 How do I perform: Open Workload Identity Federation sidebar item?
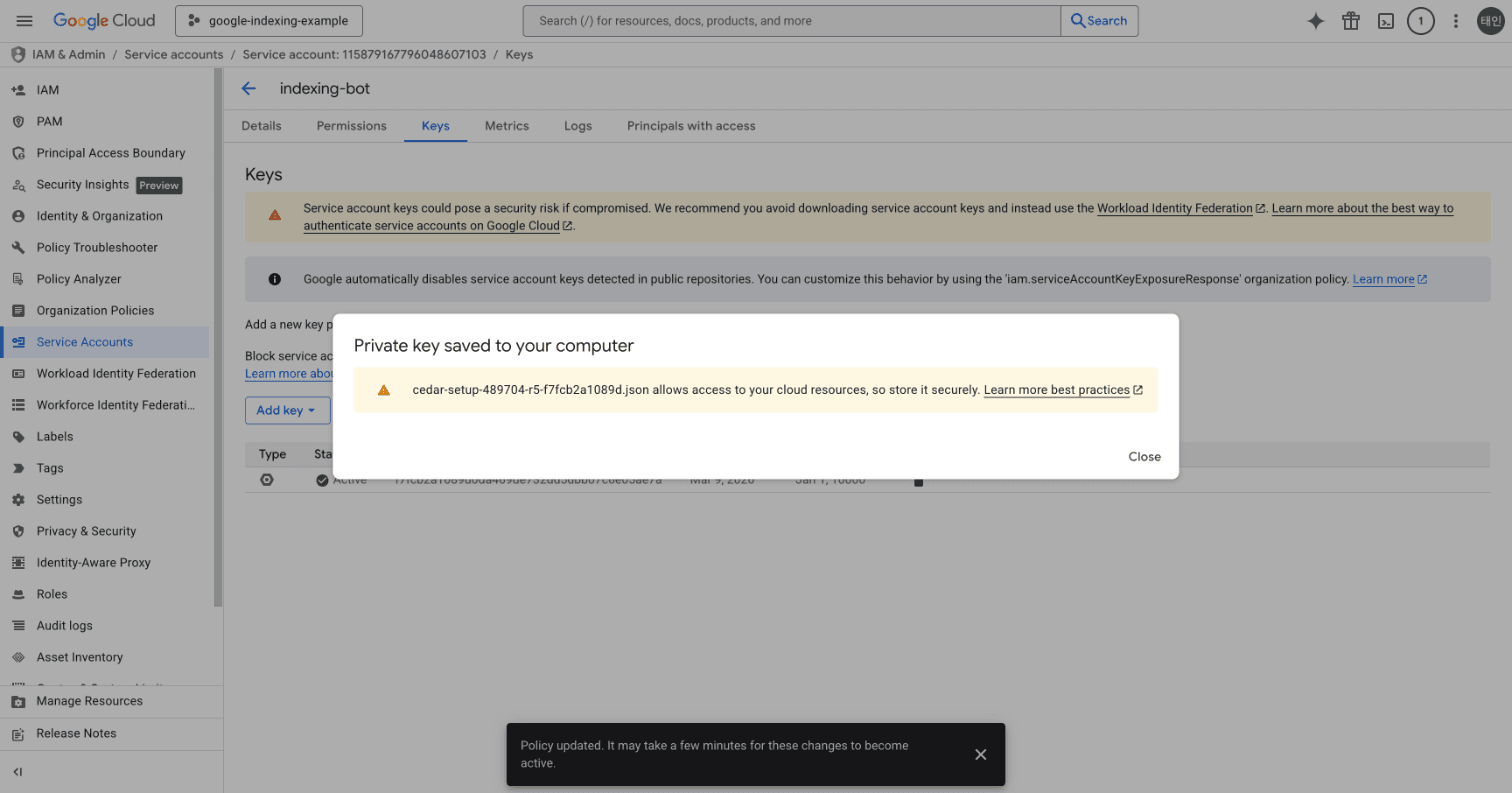(x=105, y=374)
